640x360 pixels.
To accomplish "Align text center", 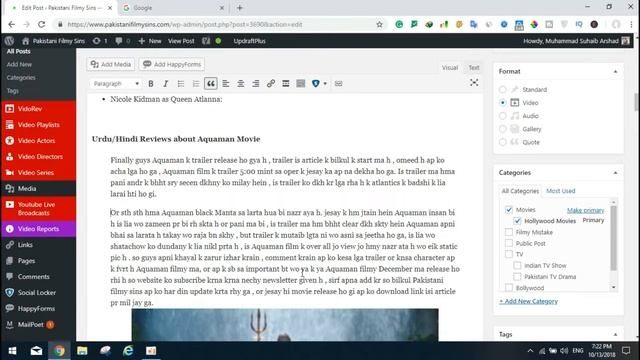I will pyautogui.click(x=240, y=84).
